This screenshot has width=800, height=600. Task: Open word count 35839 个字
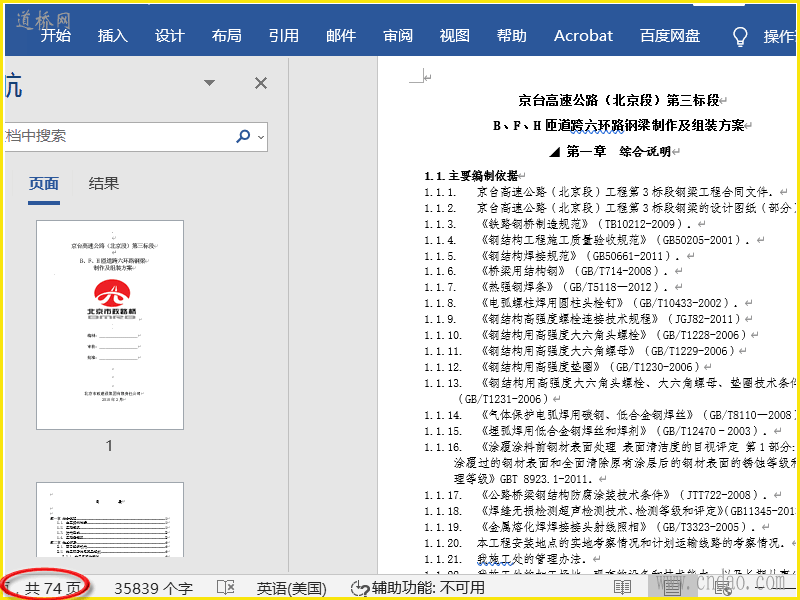coord(154,588)
